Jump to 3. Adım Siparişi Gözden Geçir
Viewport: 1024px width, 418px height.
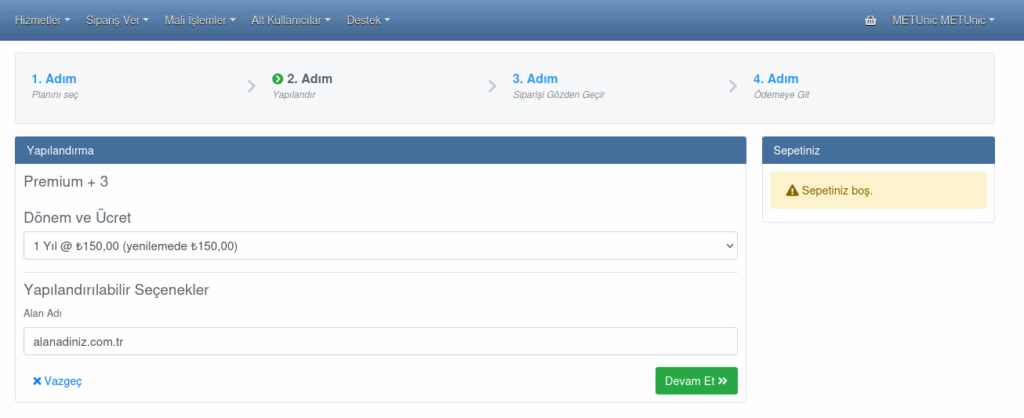(559, 86)
